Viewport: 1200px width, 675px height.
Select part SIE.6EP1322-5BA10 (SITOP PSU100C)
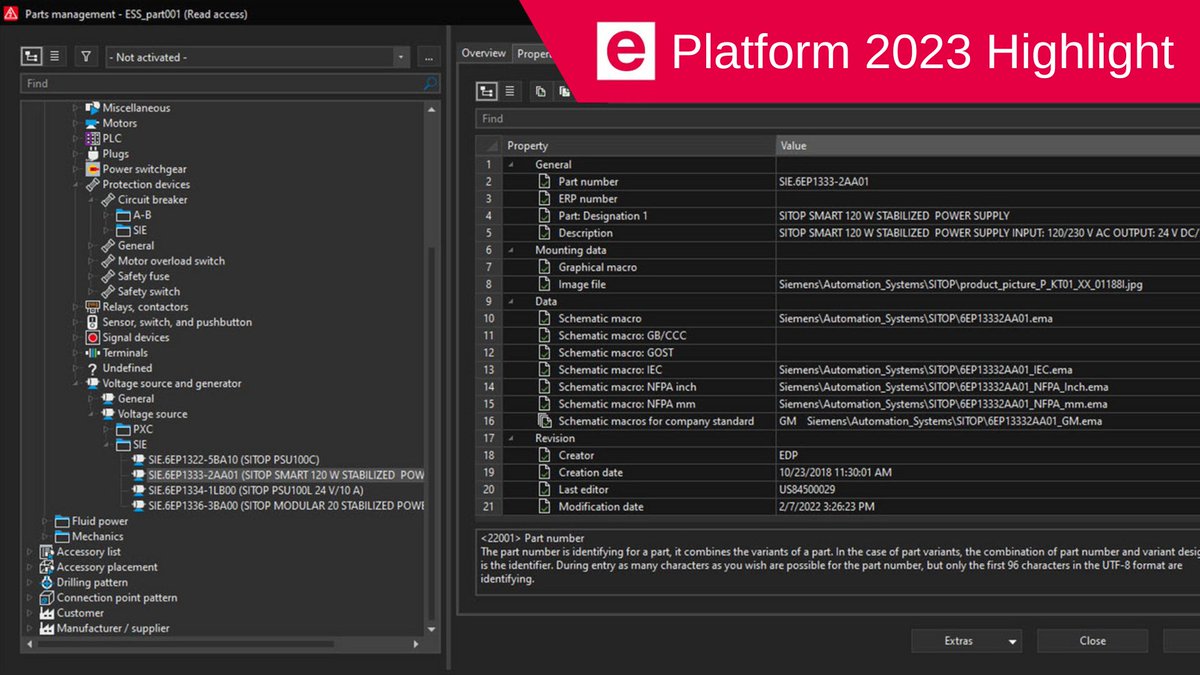233,460
